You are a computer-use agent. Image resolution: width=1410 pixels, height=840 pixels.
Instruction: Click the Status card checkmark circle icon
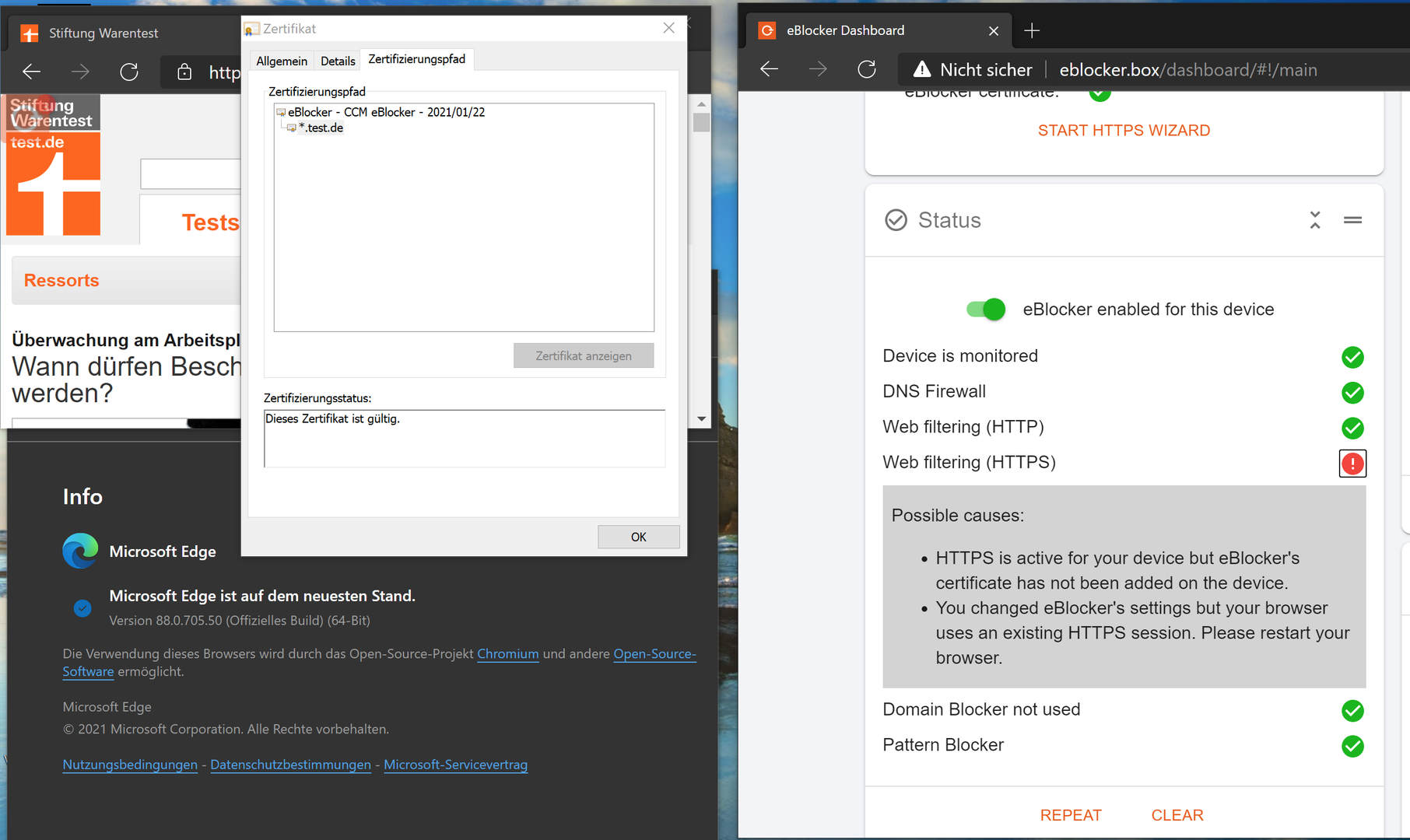896,220
